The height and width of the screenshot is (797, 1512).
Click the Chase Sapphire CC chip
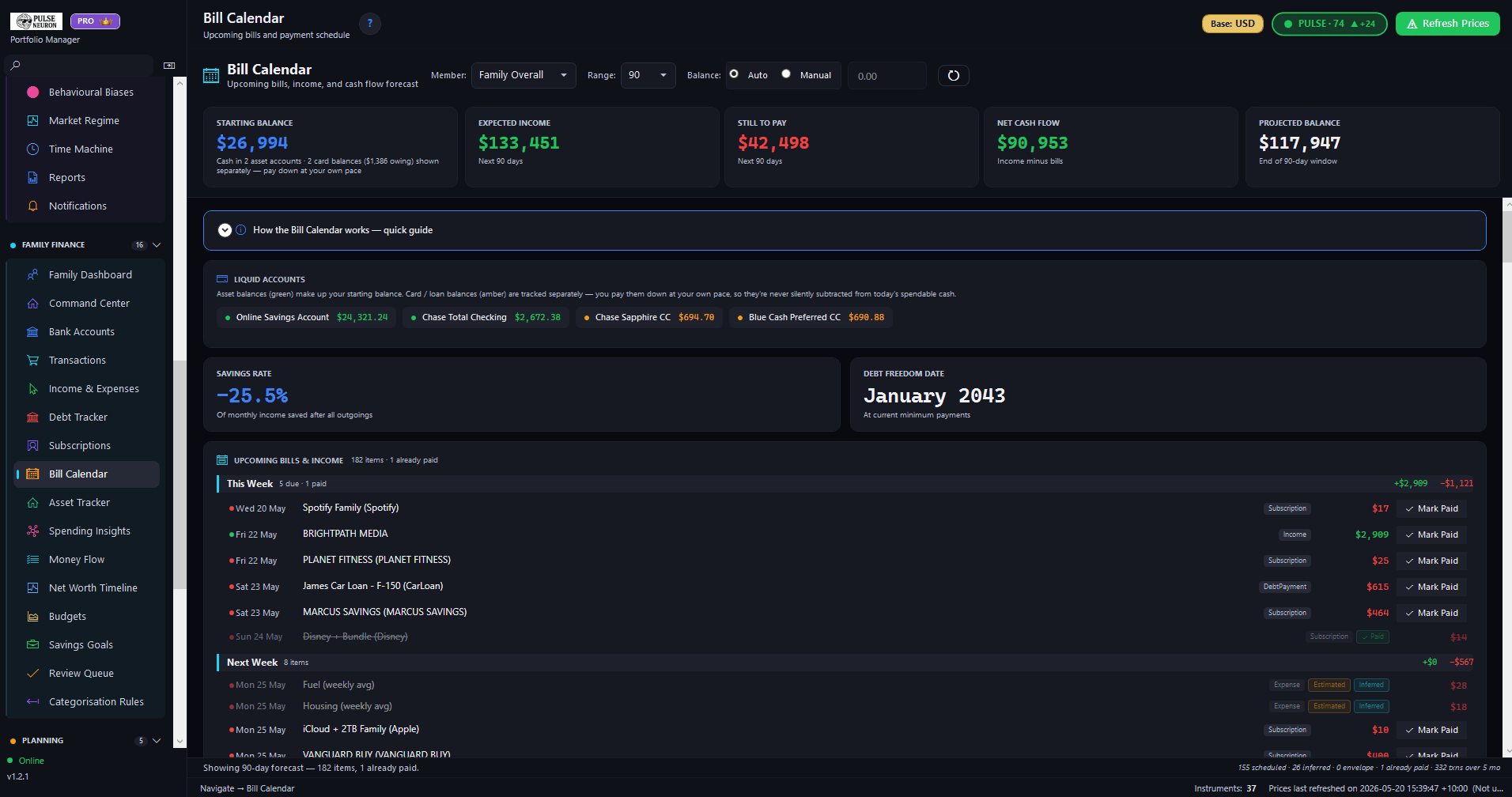648,317
